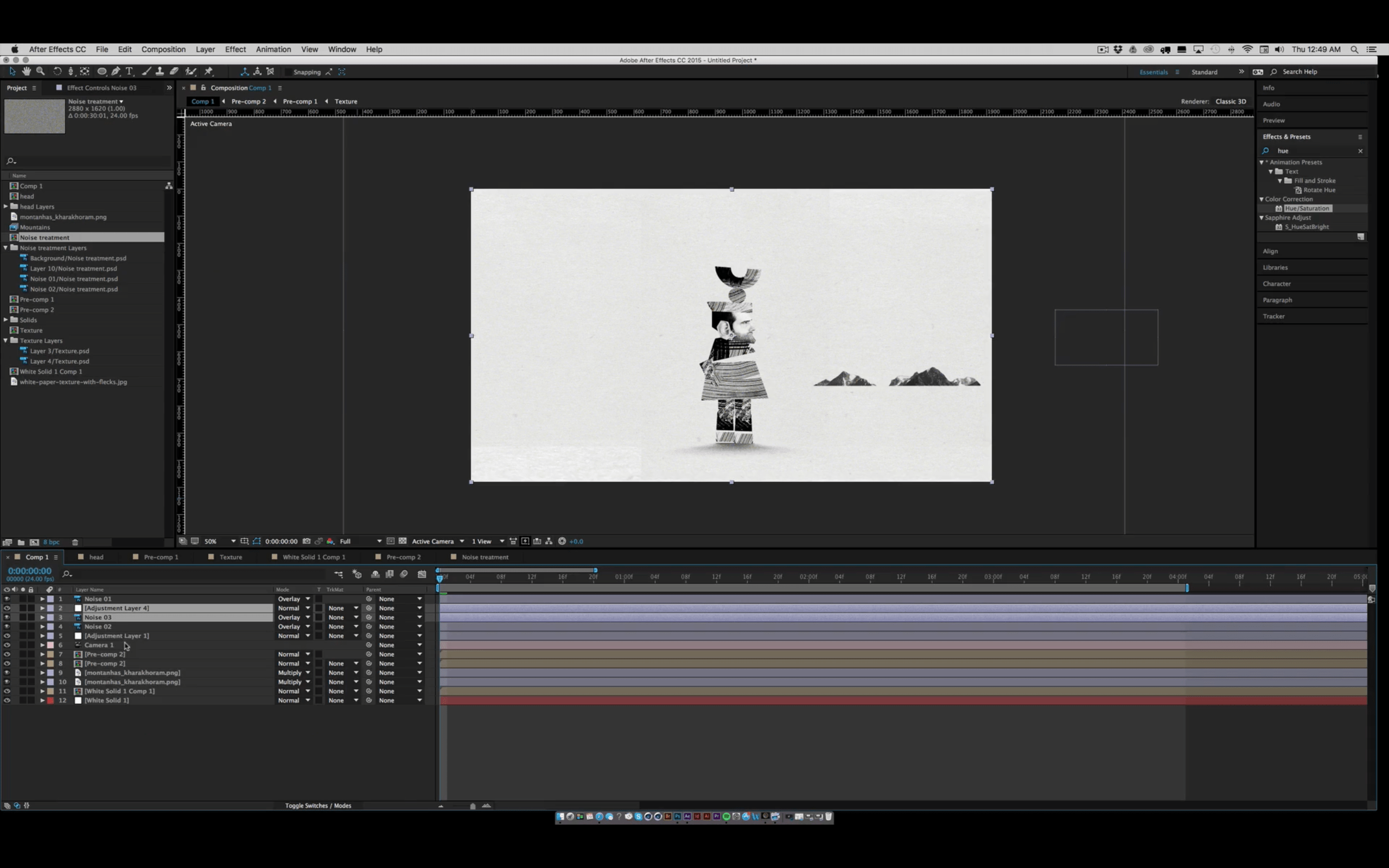Open the Animation menu
This screenshot has height=868, width=1389.
273,49
